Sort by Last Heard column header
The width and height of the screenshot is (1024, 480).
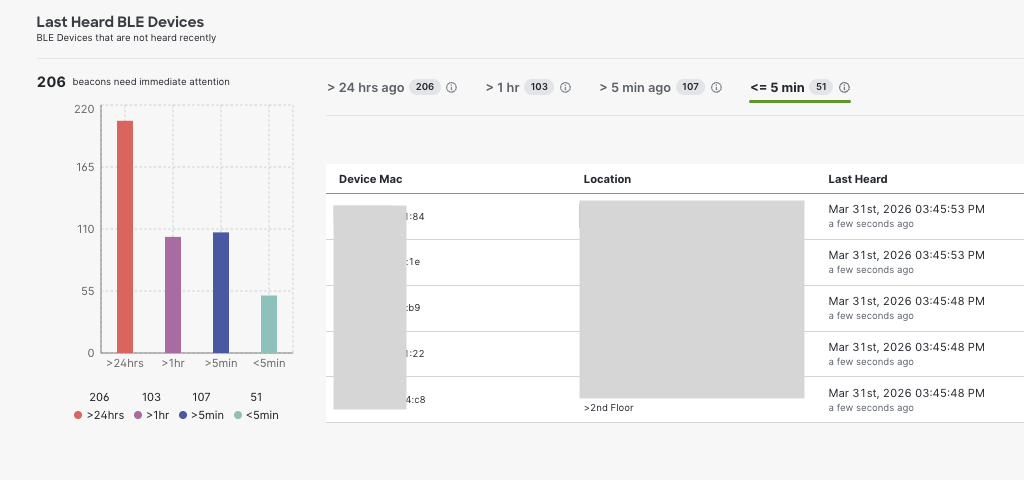pyautogui.click(x=857, y=179)
